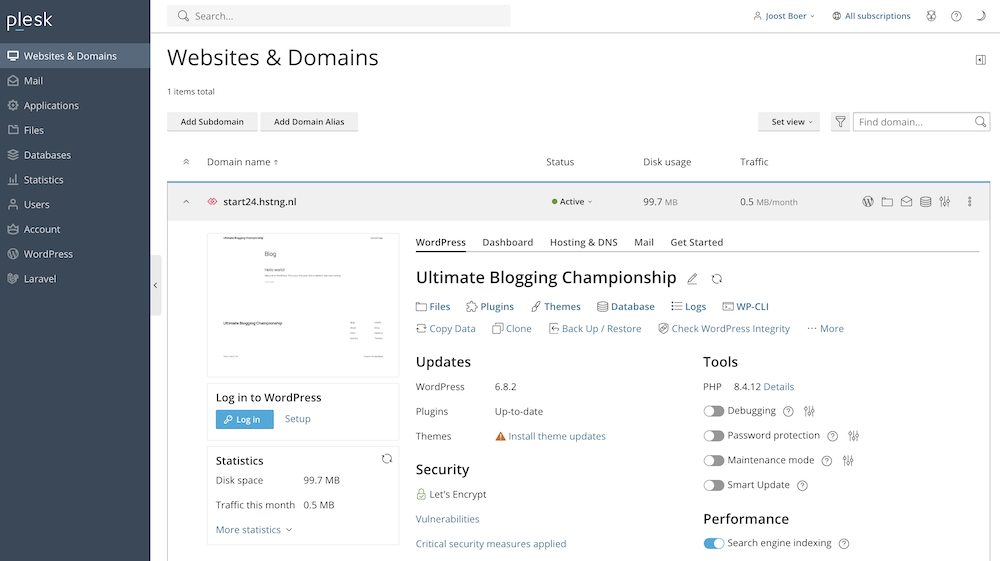Open Back Up / Restore
1000x561 pixels.
point(595,328)
